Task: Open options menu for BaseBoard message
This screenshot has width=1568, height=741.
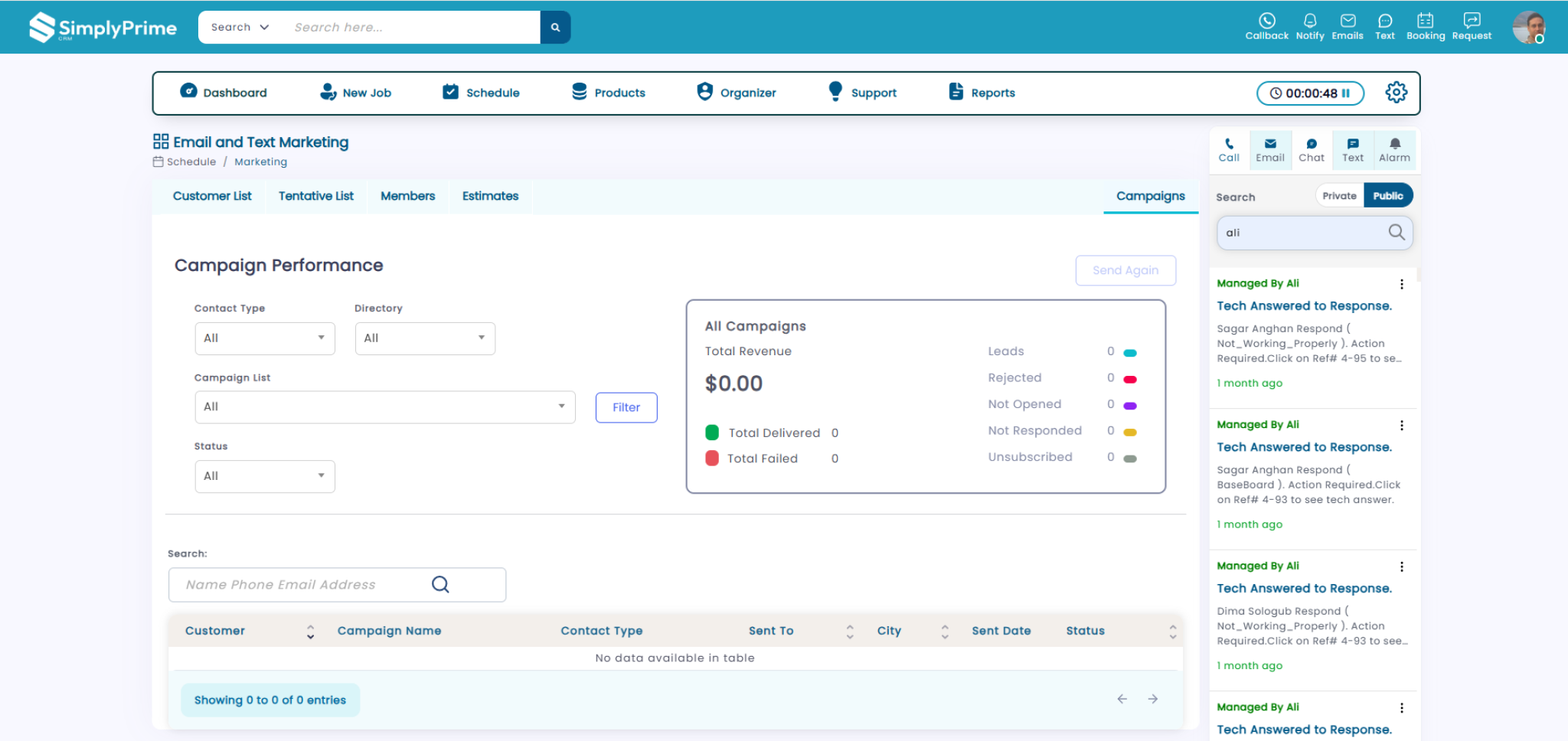Action: pyautogui.click(x=1402, y=426)
